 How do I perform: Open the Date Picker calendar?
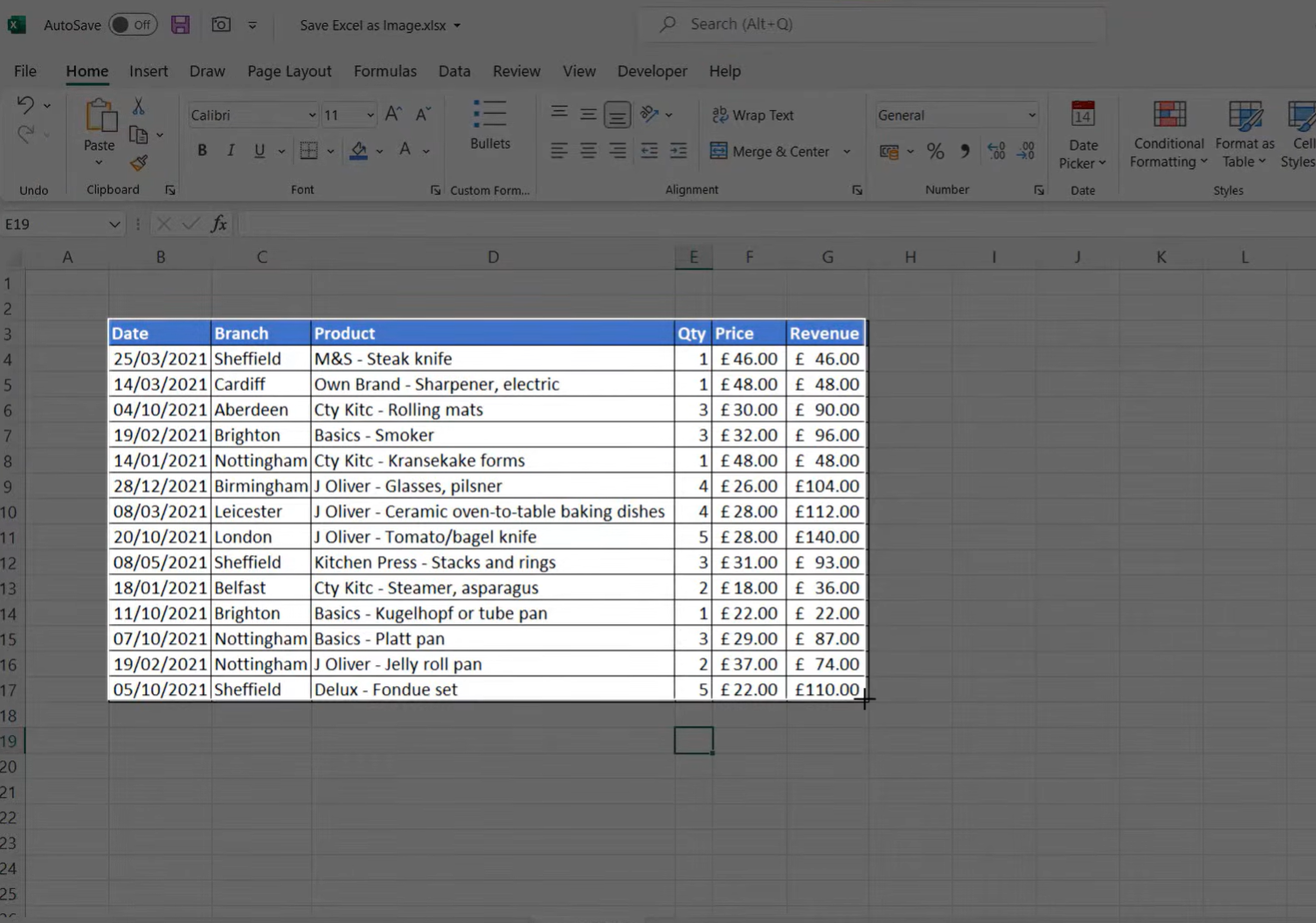click(1083, 134)
